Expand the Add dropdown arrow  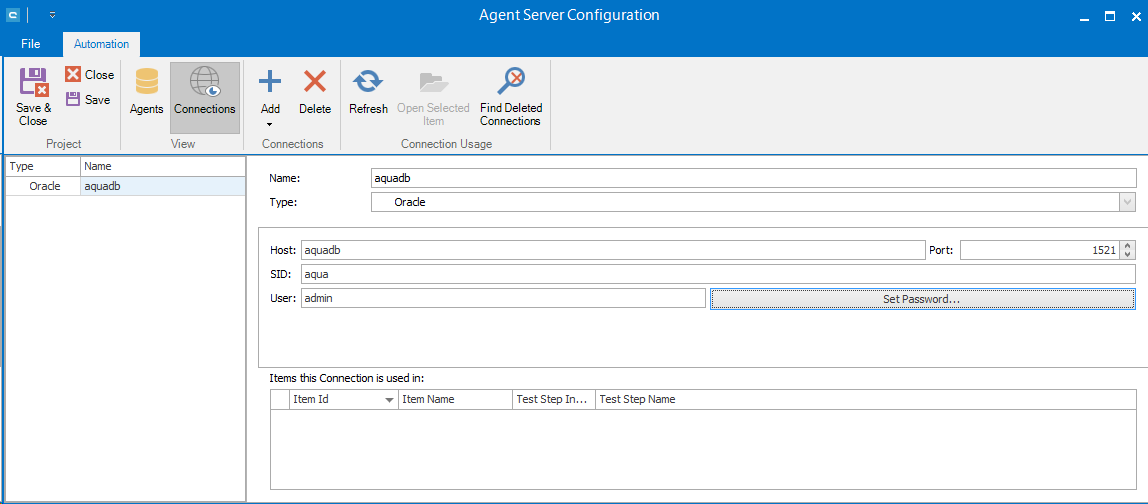coord(270,124)
